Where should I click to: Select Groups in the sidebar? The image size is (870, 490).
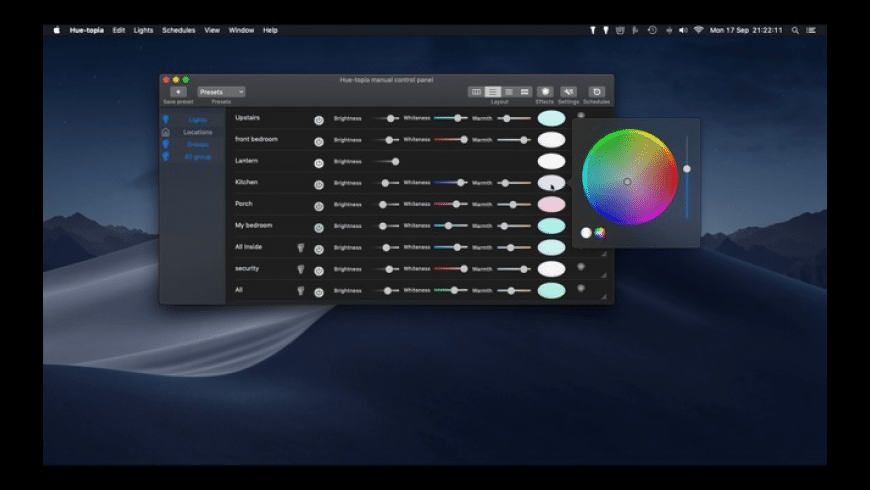pyautogui.click(x=198, y=144)
